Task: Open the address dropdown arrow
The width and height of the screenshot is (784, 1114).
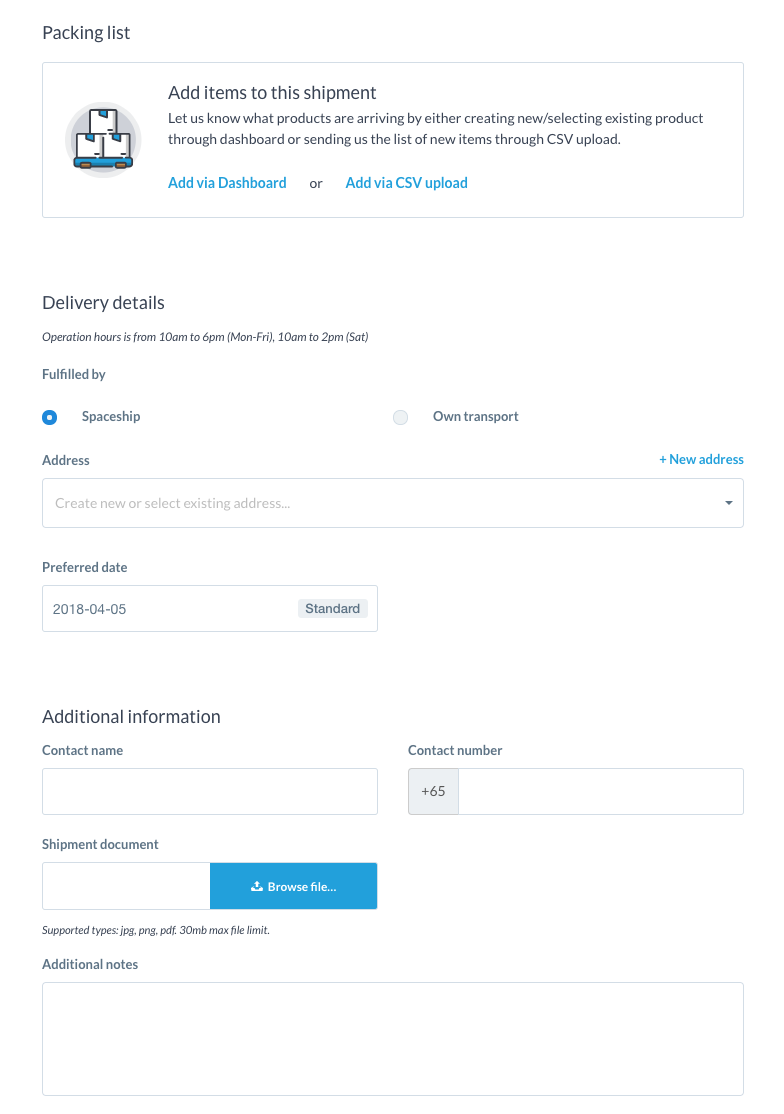Action: (x=729, y=503)
